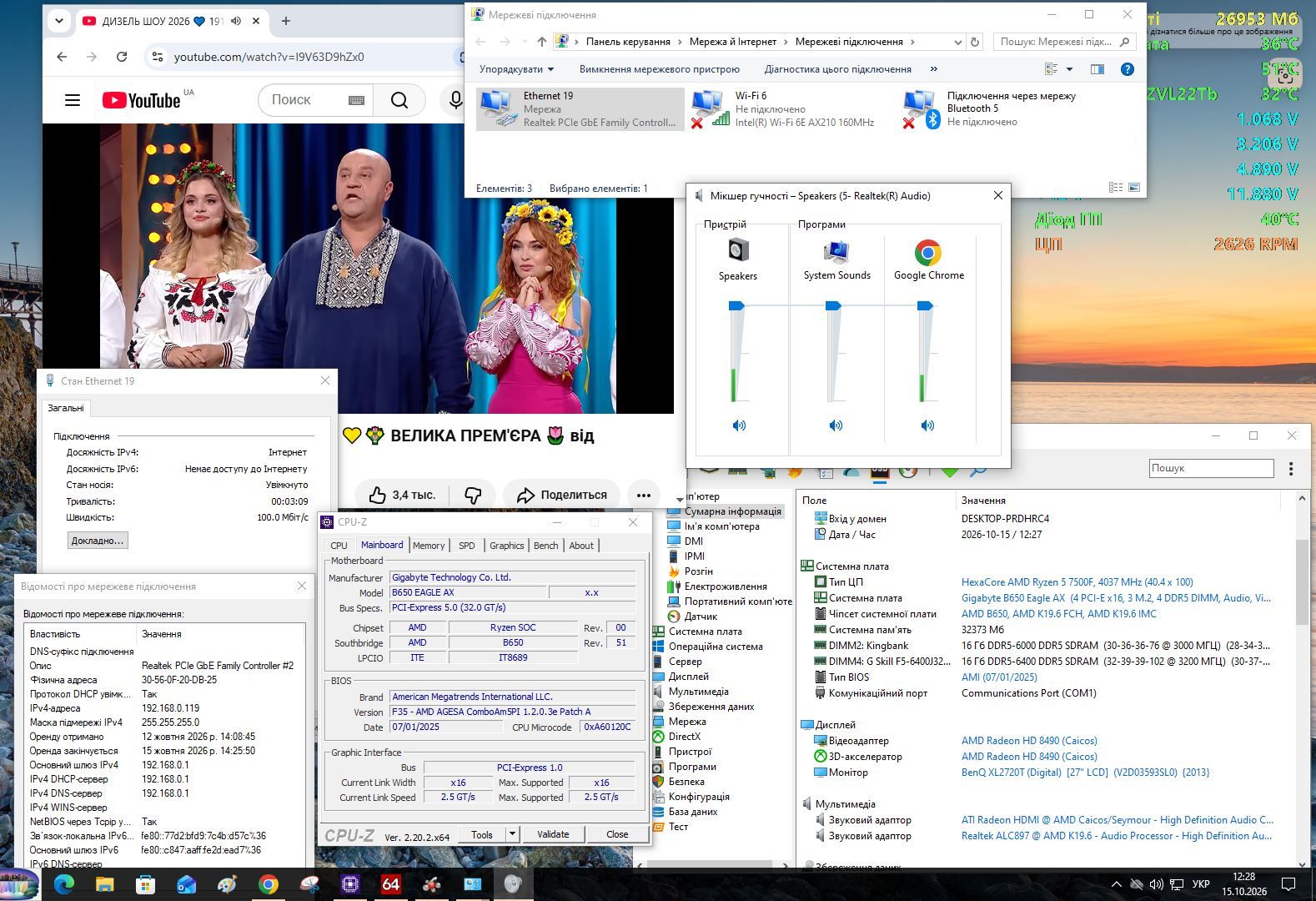This screenshot has height=901, width=1316.
Task: Go to the YouTube logo home link
Action: tap(142, 100)
